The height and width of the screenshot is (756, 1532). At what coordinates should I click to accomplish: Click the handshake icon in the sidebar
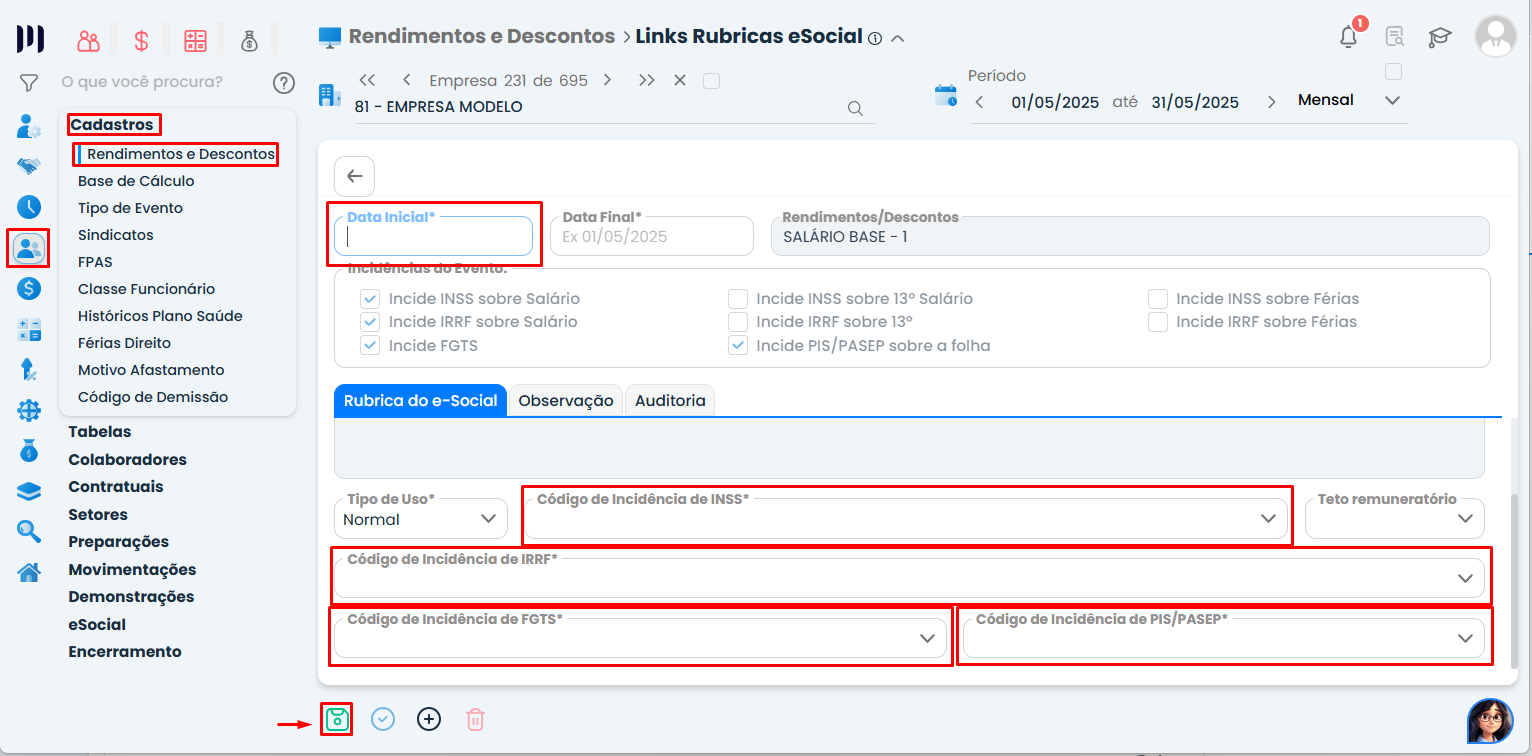29,166
